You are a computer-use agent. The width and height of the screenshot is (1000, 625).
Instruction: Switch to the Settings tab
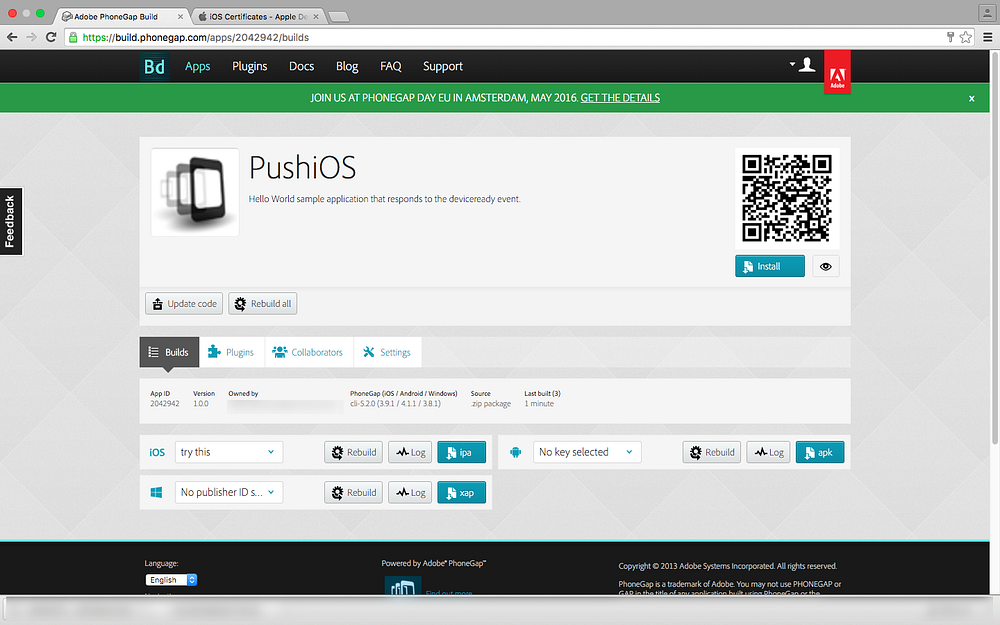387,352
